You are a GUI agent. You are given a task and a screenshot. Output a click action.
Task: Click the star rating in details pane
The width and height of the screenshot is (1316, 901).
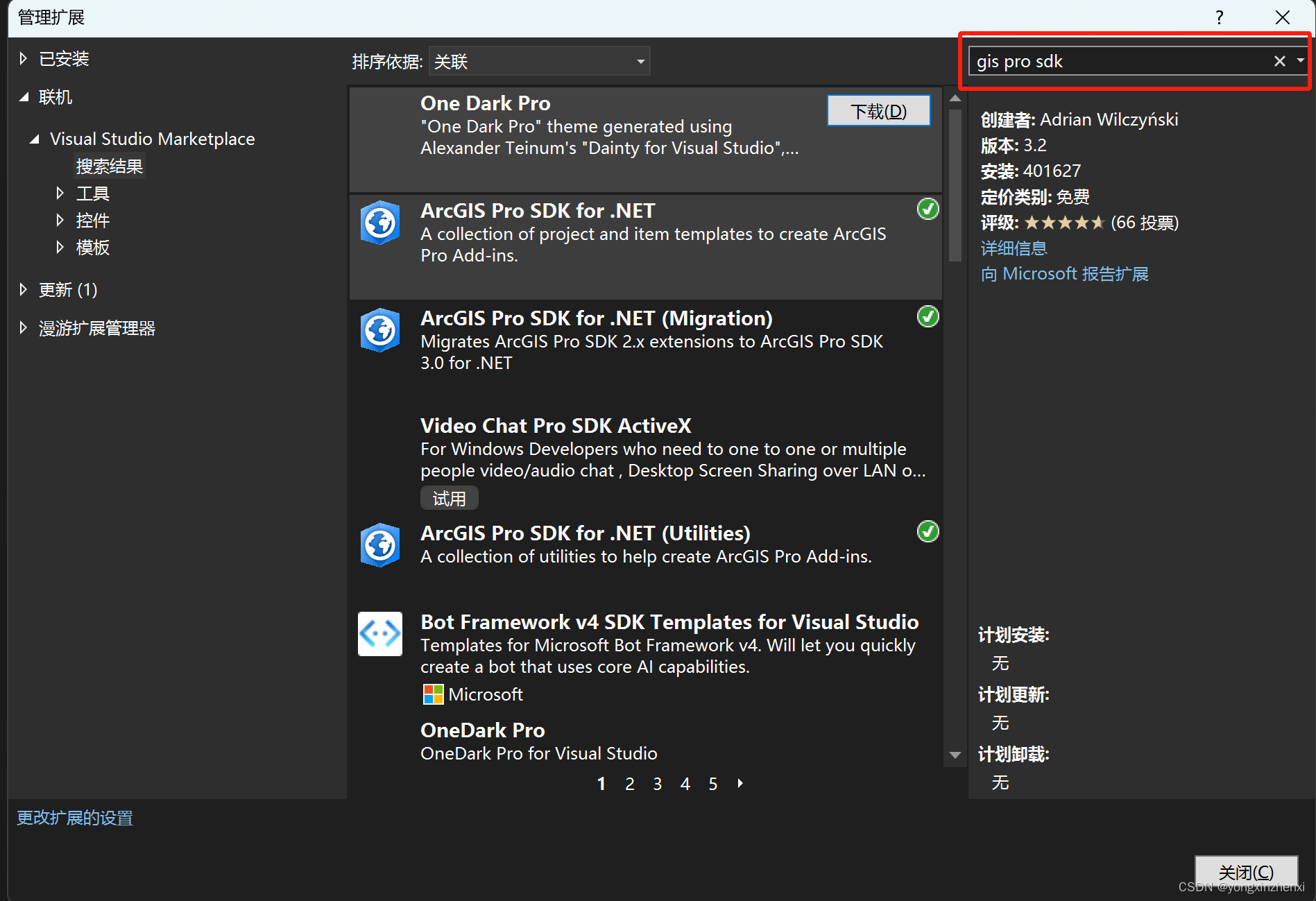tap(1064, 223)
